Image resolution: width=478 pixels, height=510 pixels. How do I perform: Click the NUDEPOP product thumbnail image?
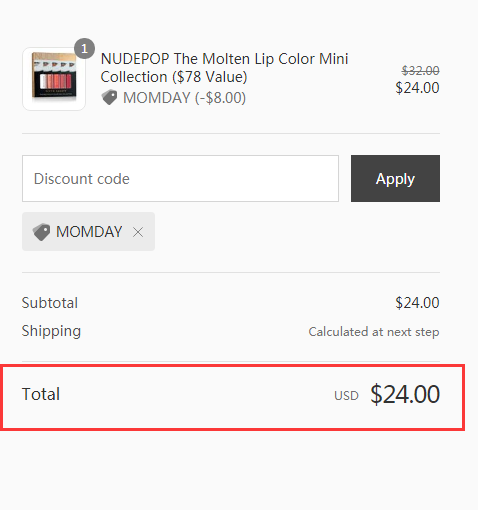54,79
